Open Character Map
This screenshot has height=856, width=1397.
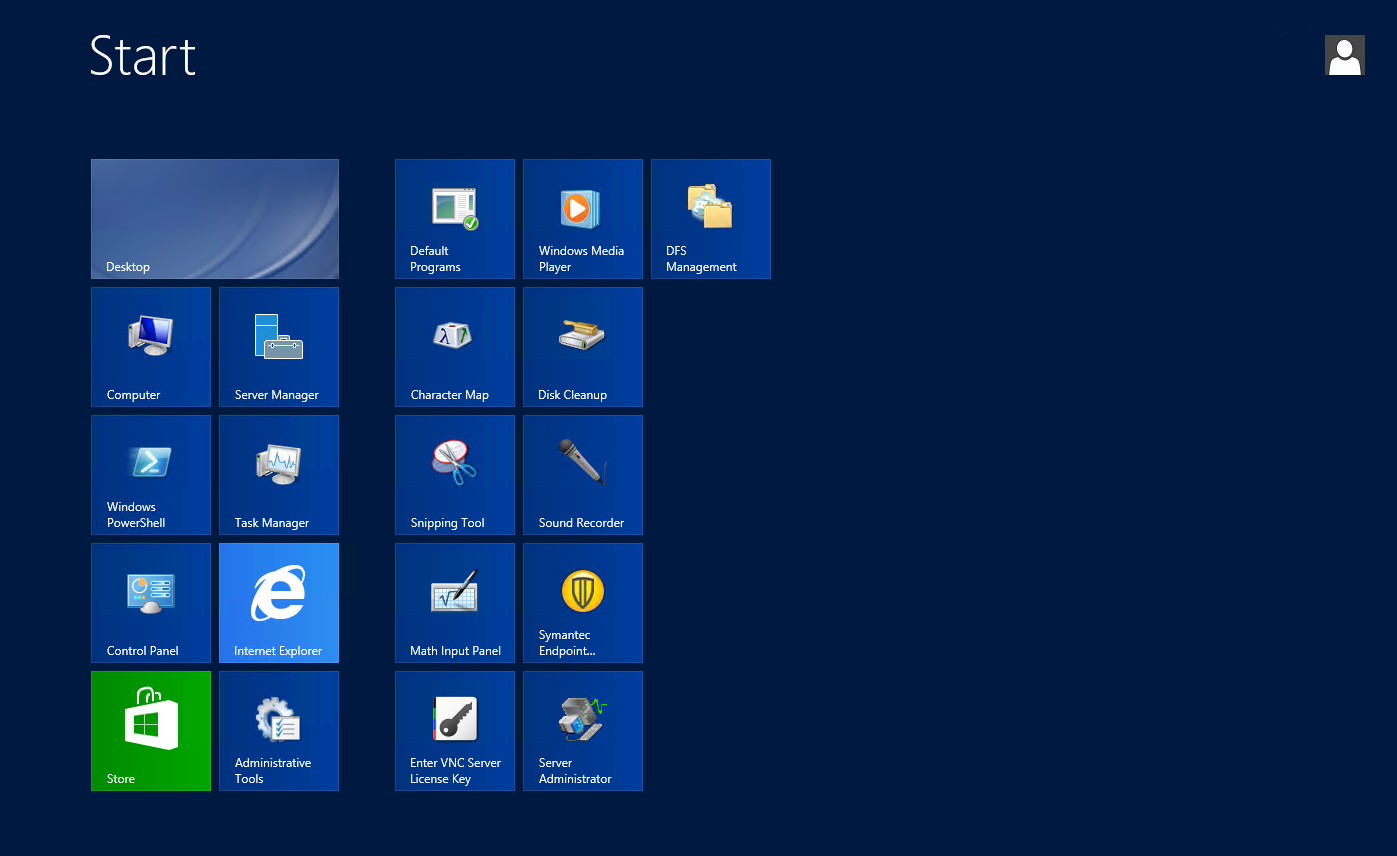point(455,347)
